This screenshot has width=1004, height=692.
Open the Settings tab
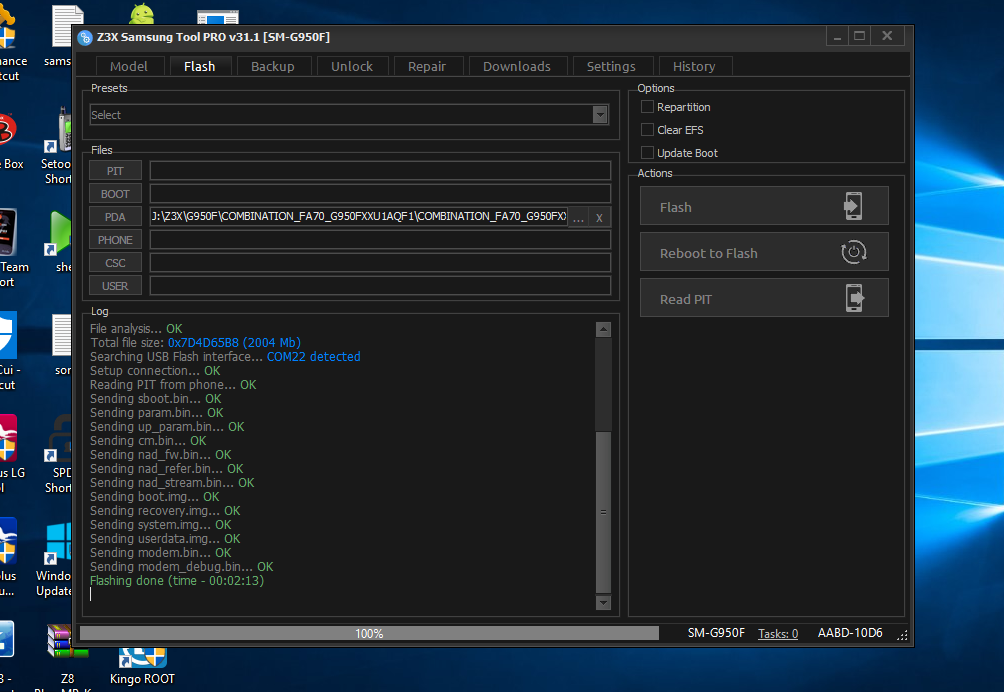coord(611,66)
